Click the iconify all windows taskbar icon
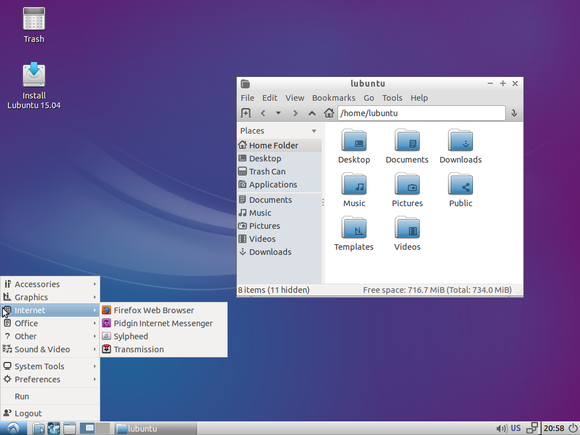This screenshot has width=580, height=435. [x=69, y=428]
